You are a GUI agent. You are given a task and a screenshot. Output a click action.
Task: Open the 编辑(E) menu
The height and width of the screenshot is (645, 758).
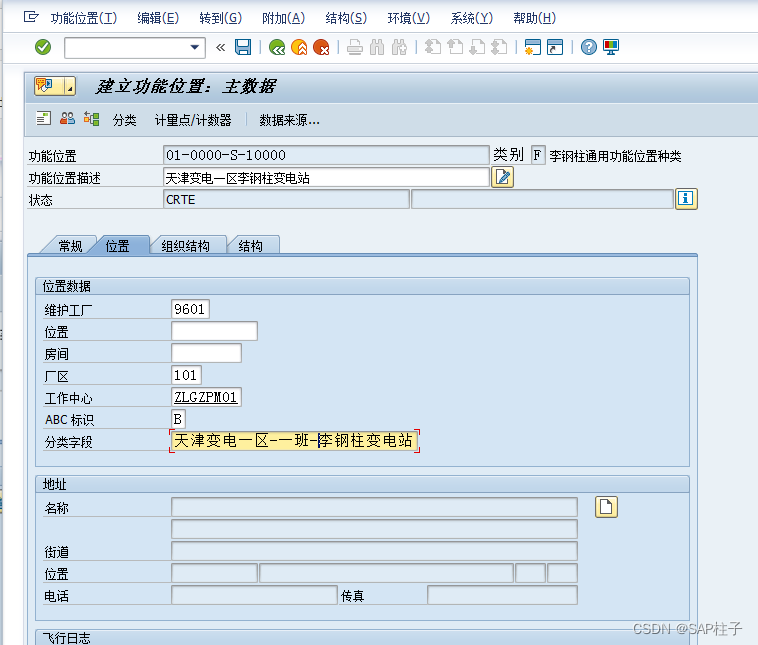click(x=158, y=18)
